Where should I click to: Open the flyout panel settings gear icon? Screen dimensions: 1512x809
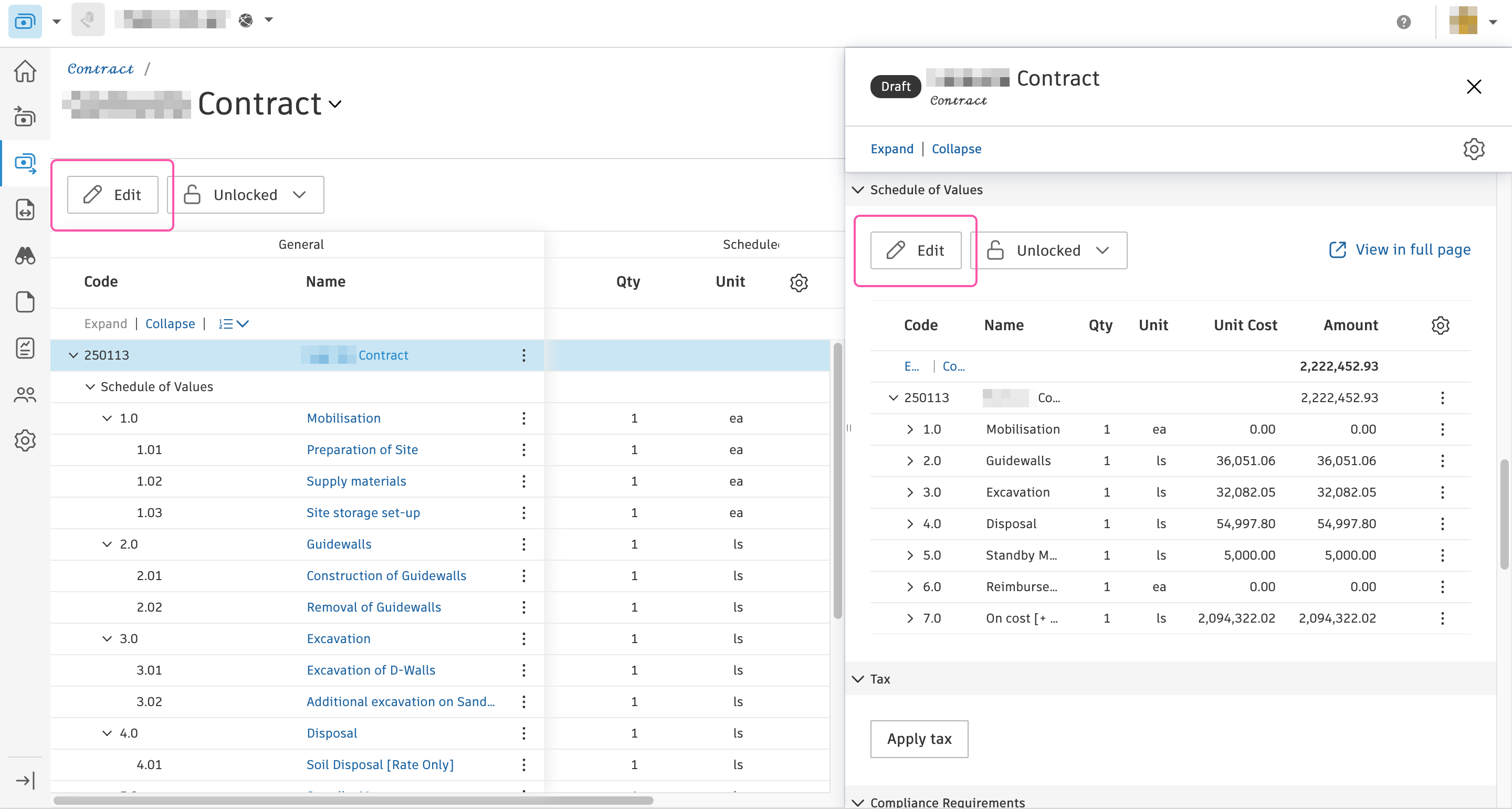click(1473, 149)
